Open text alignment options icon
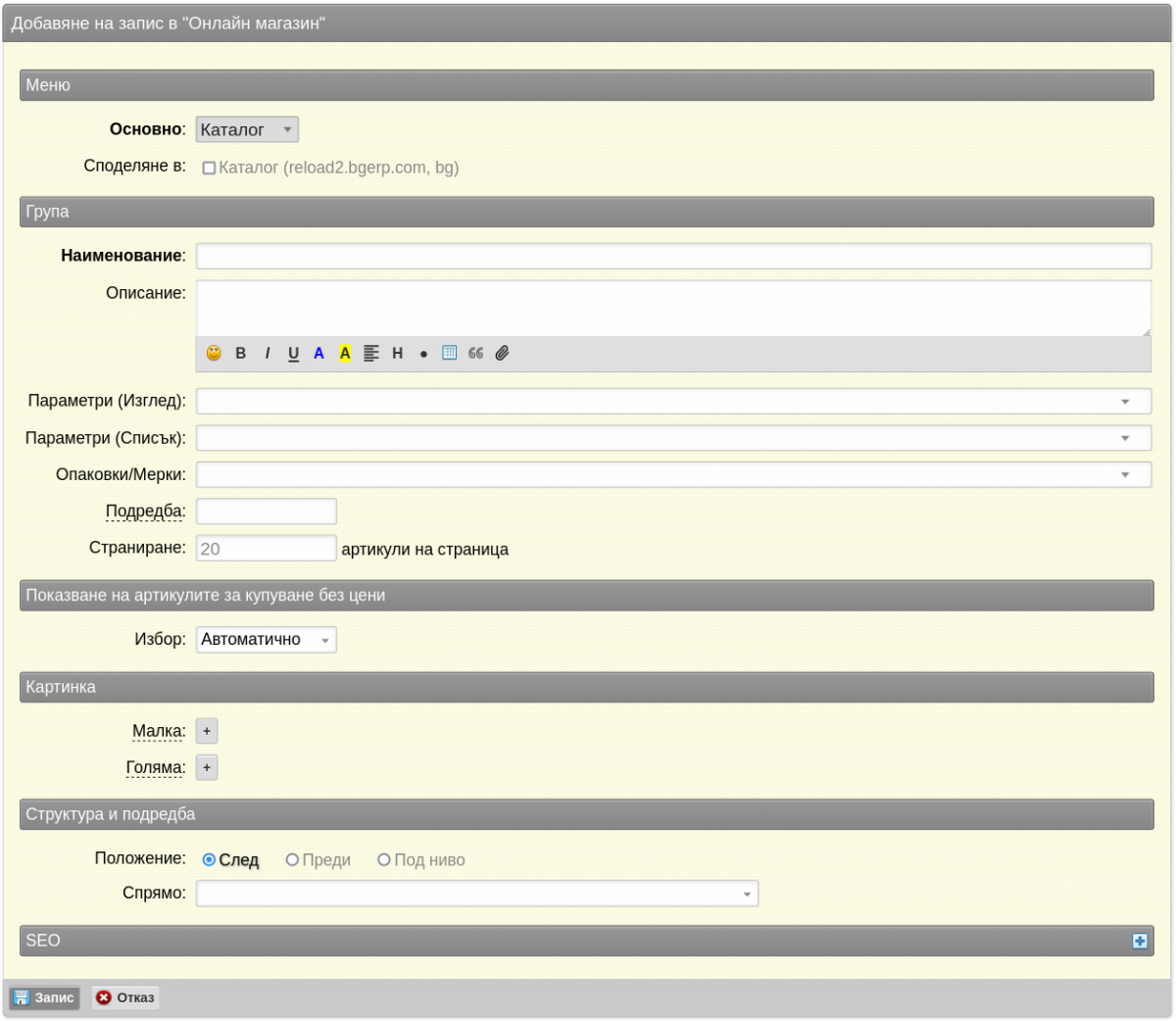 click(371, 354)
